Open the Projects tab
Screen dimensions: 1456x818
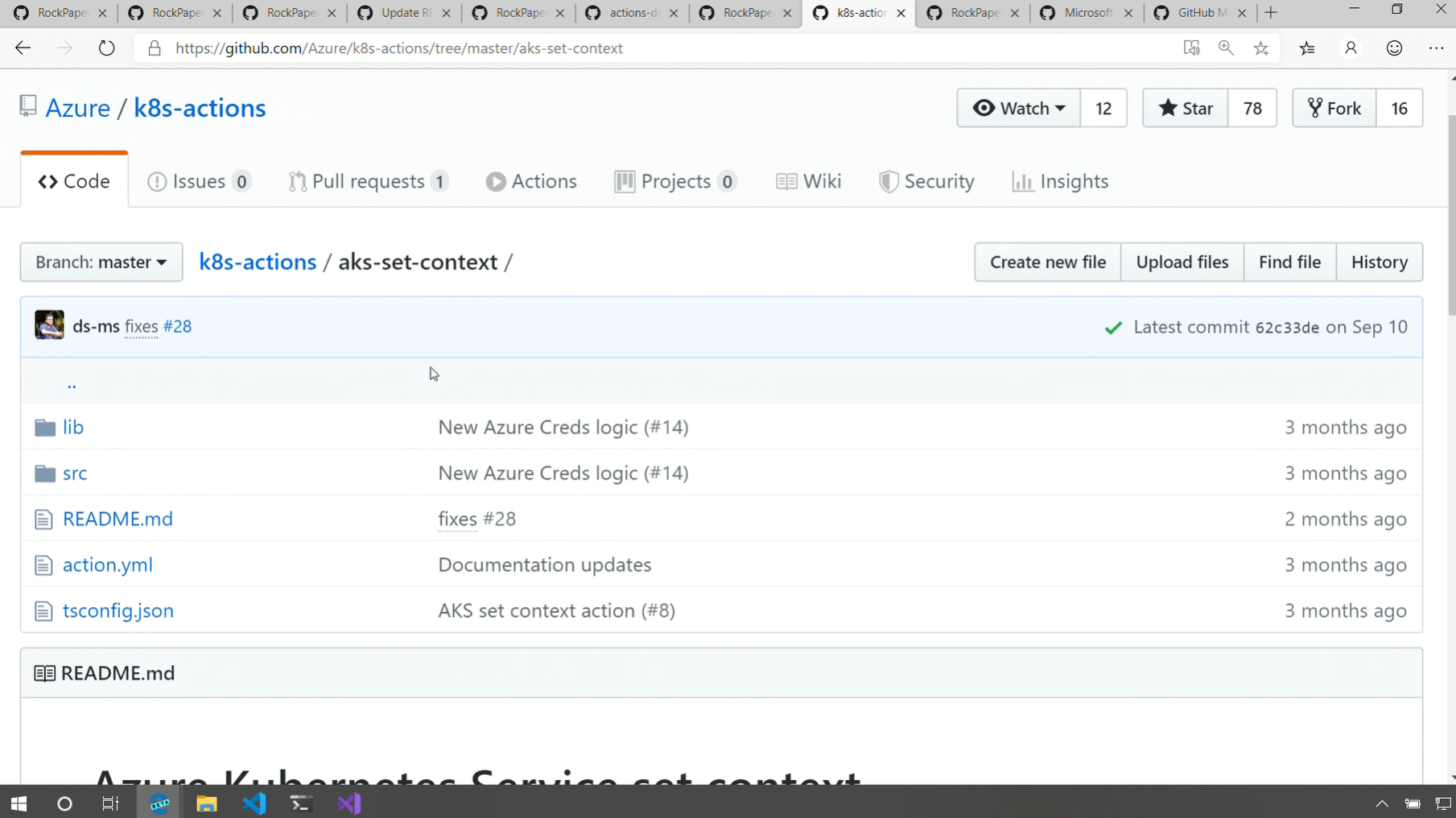pos(675,181)
